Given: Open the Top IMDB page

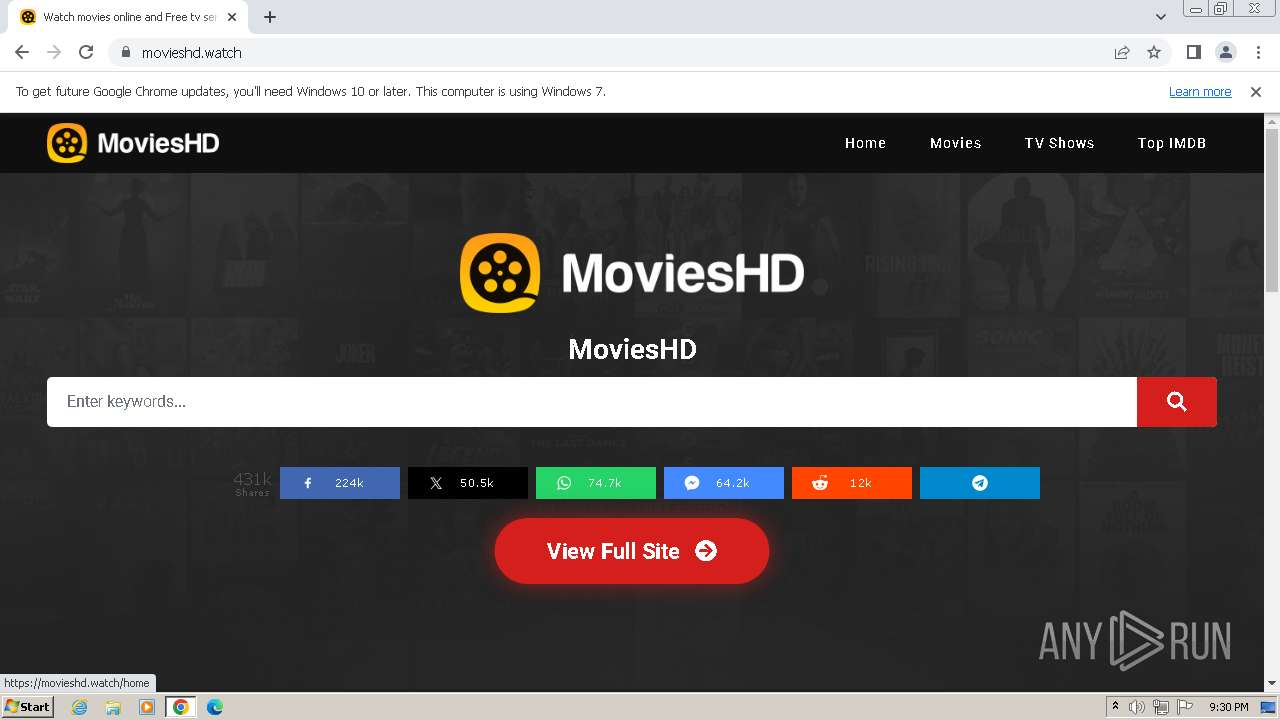Looking at the screenshot, I should [x=1171, y=143].
